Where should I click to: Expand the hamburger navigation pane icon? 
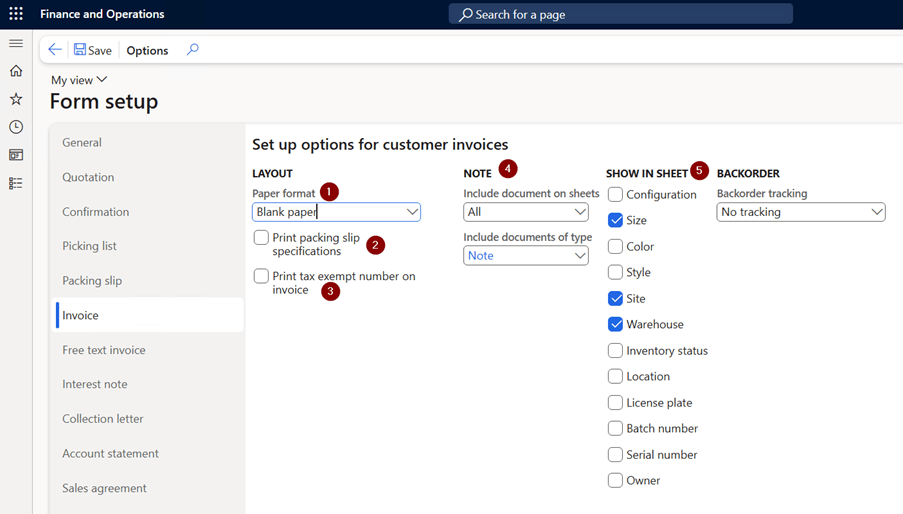point(16,44)
